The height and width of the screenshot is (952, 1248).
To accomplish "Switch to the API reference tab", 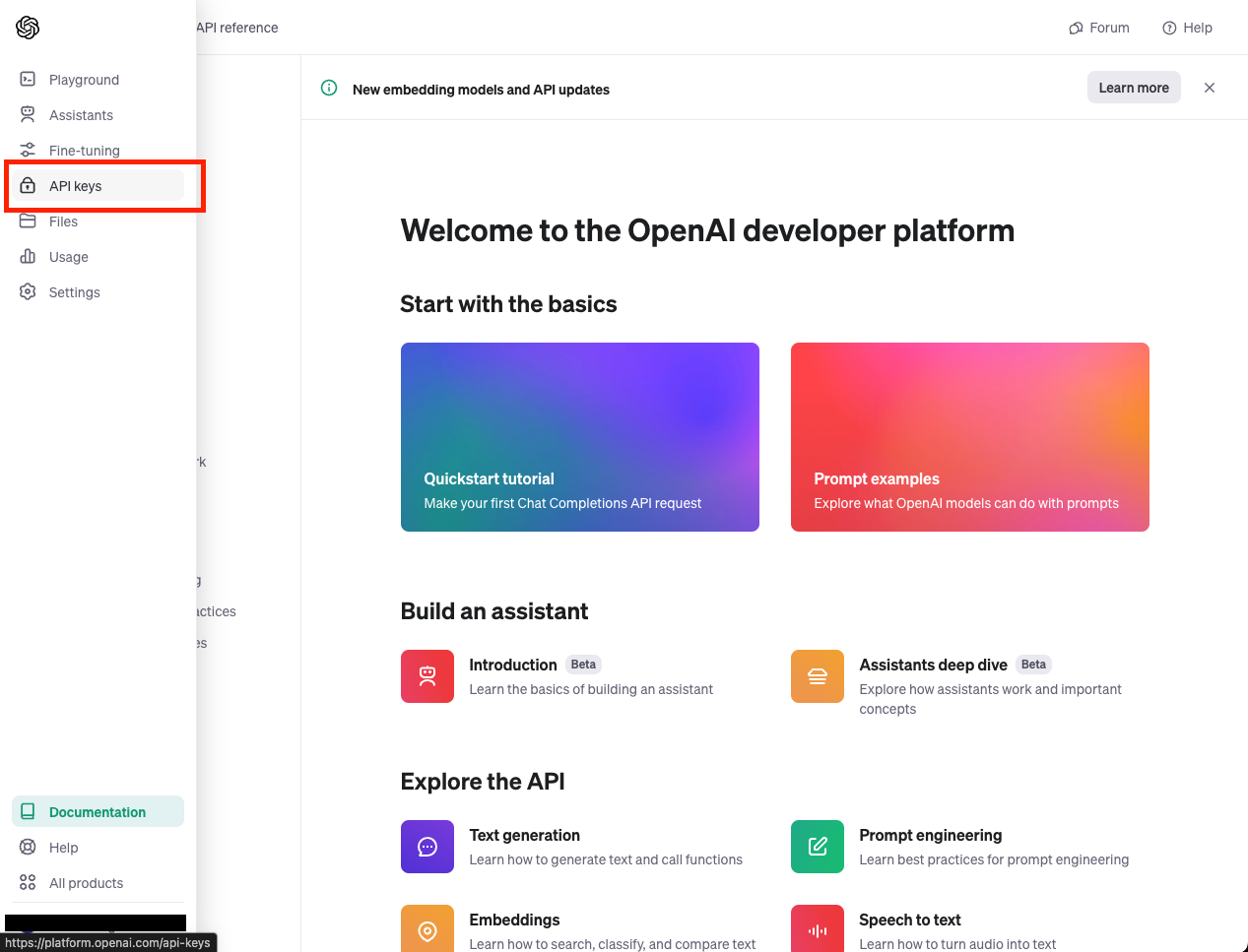I will (x=237, y=28).
